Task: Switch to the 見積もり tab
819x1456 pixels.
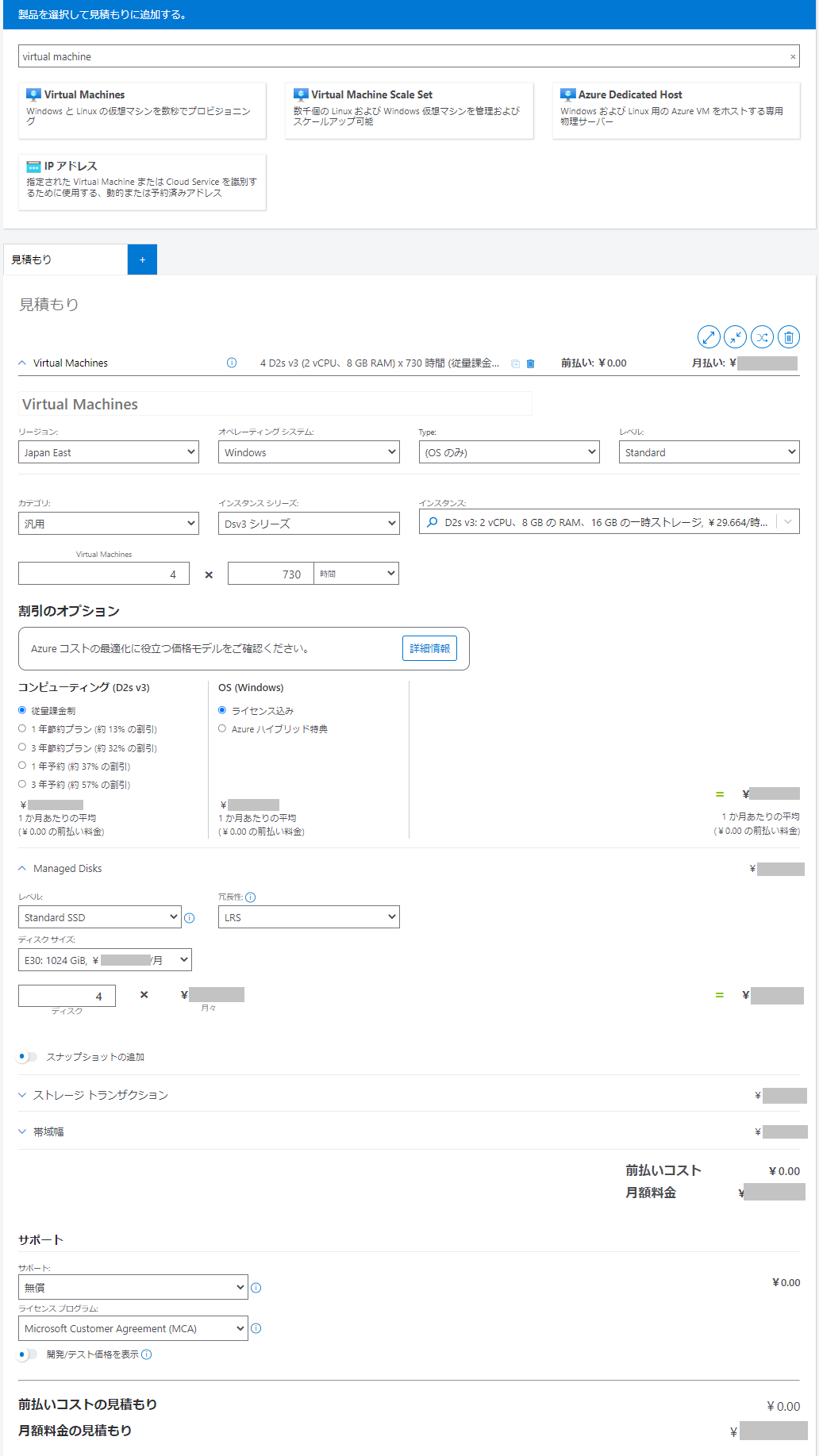Action: [x=65, y=259]
